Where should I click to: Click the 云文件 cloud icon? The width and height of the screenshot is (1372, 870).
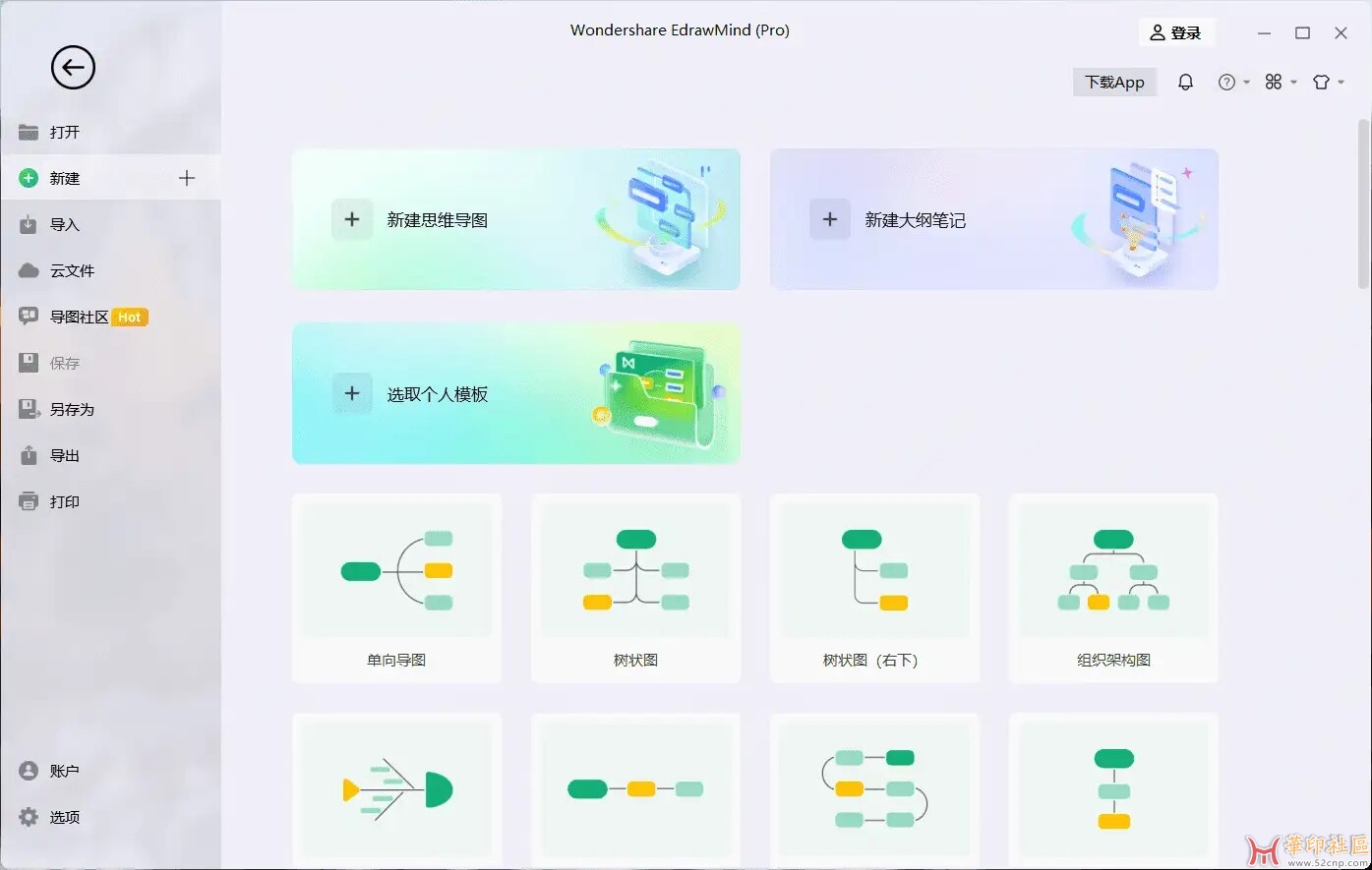click(x=29, y=270)
